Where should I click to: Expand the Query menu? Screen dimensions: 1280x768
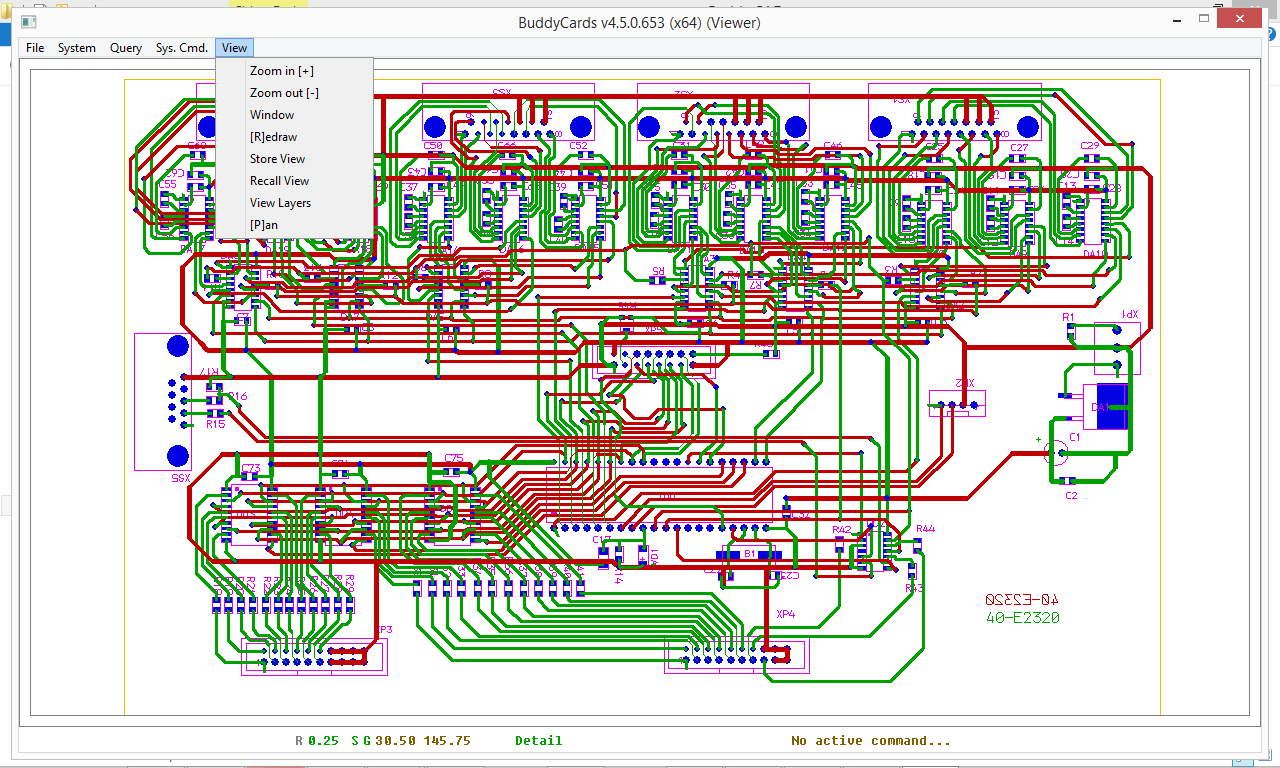[x=126, y=48]
